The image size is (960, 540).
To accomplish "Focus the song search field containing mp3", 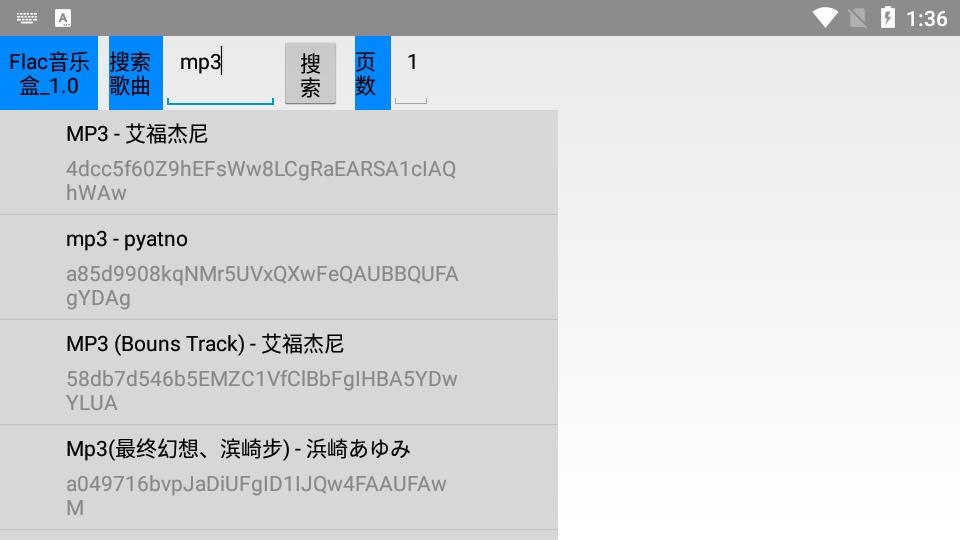I will coord(220,71).
